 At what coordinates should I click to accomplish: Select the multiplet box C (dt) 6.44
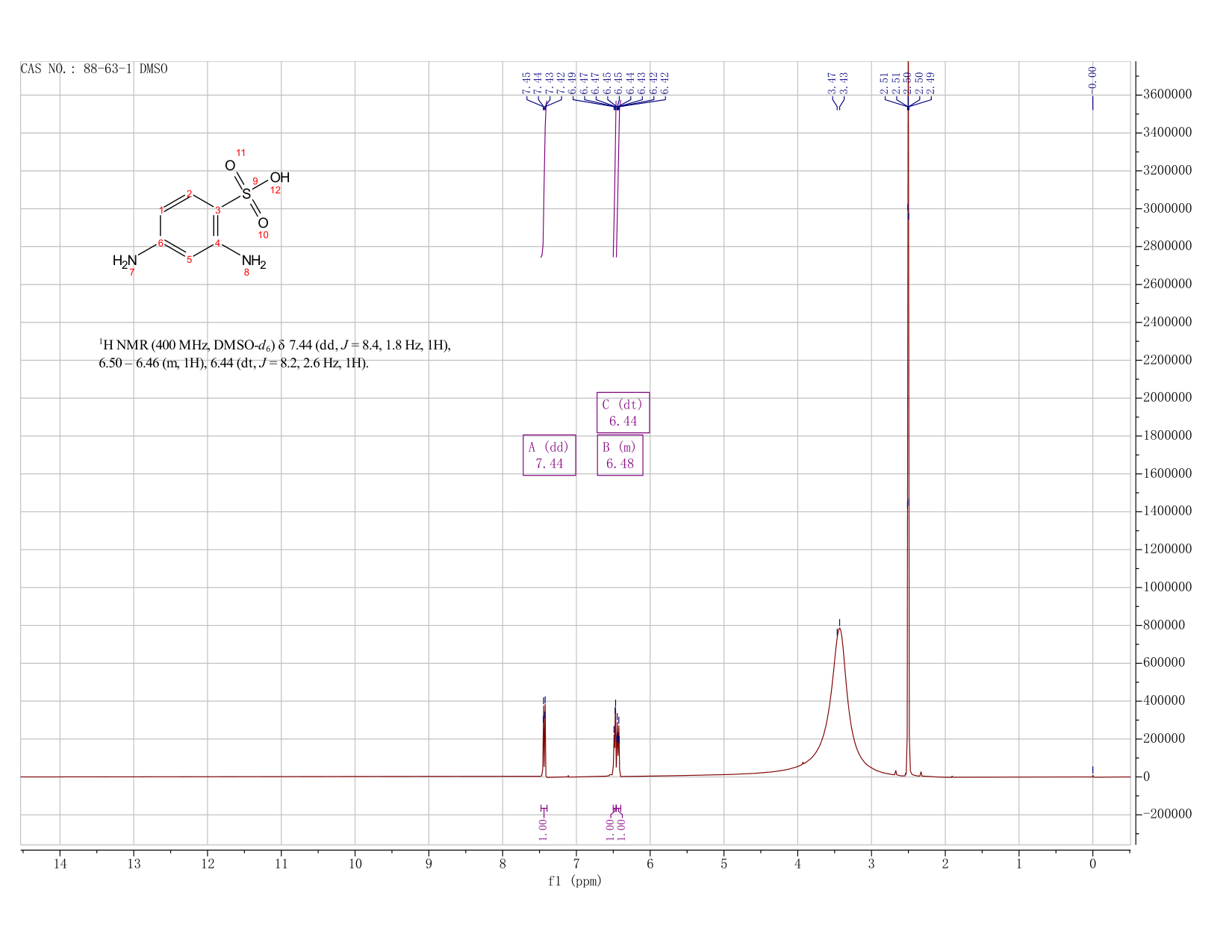(623, 412)
